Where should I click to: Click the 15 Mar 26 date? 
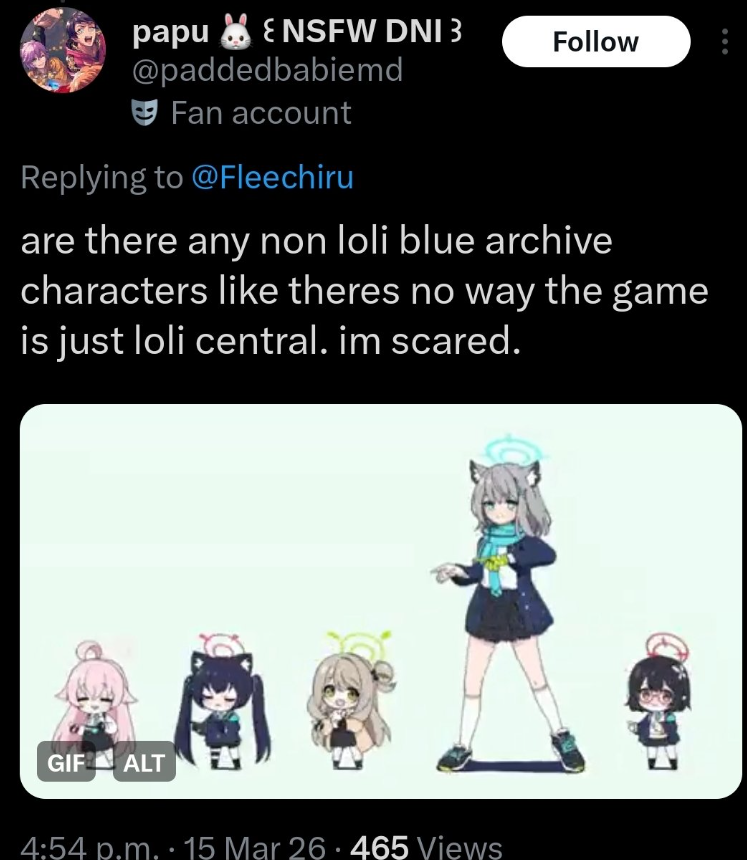tap(255, 847)
